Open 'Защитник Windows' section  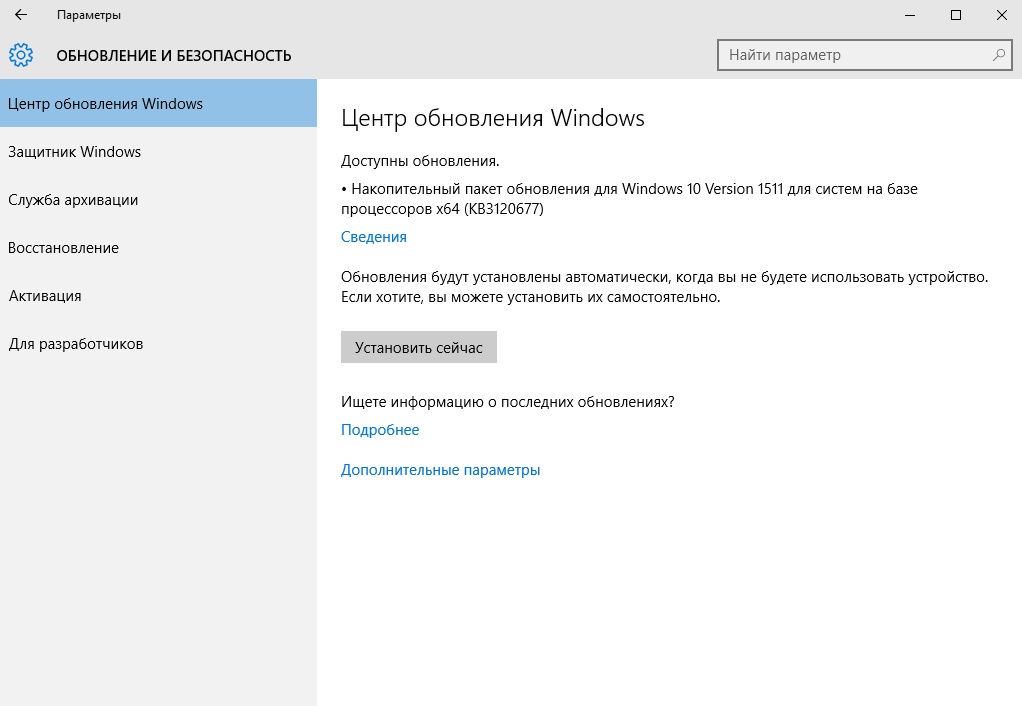(x=158, y=152)
